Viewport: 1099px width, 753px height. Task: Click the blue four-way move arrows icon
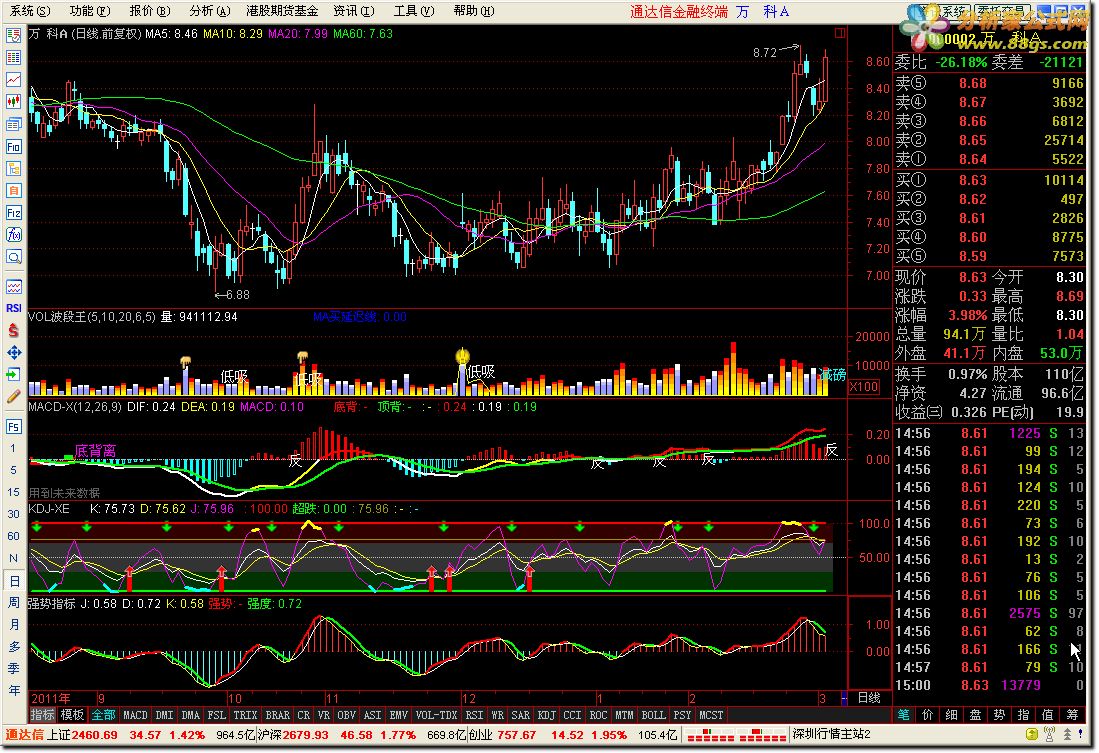coord(13,353)
